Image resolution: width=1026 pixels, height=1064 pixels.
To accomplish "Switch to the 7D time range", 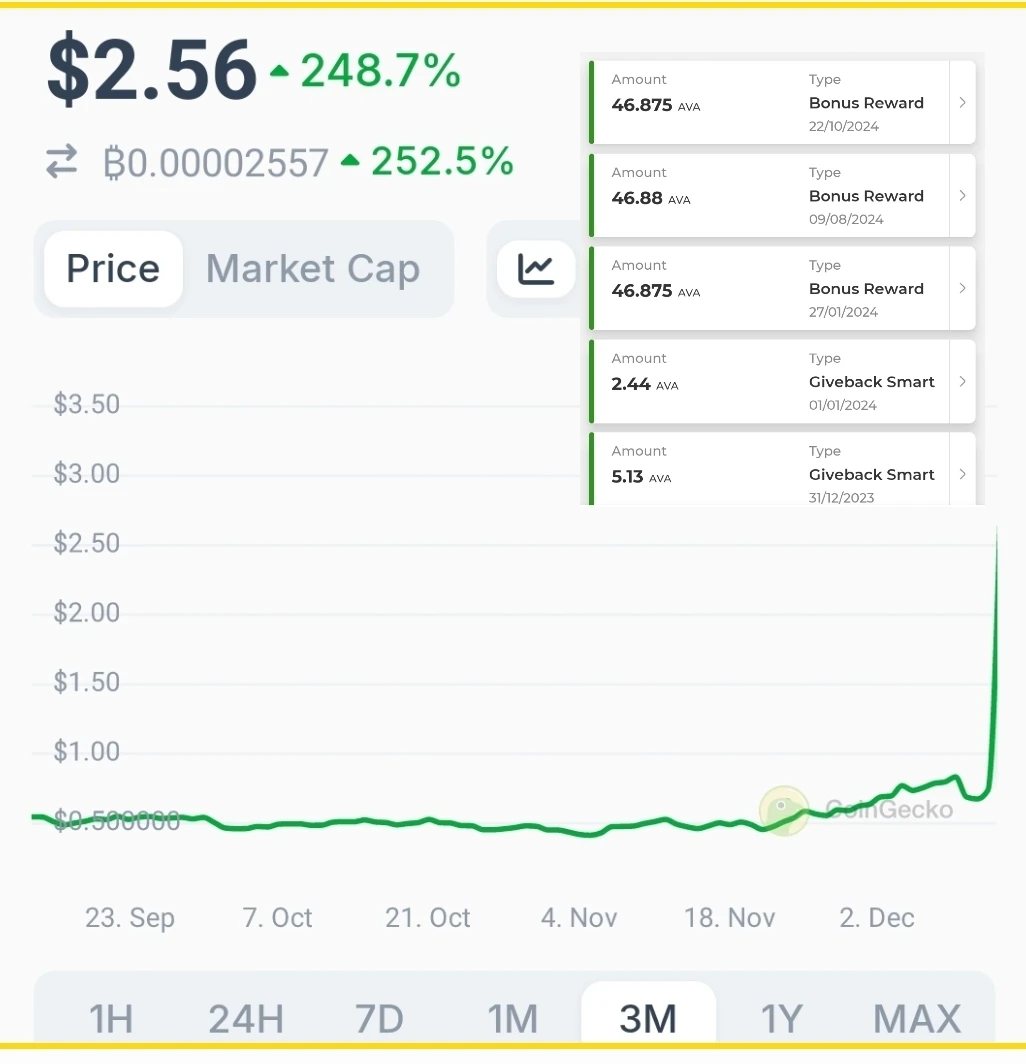I will [x=379, y=1019].
